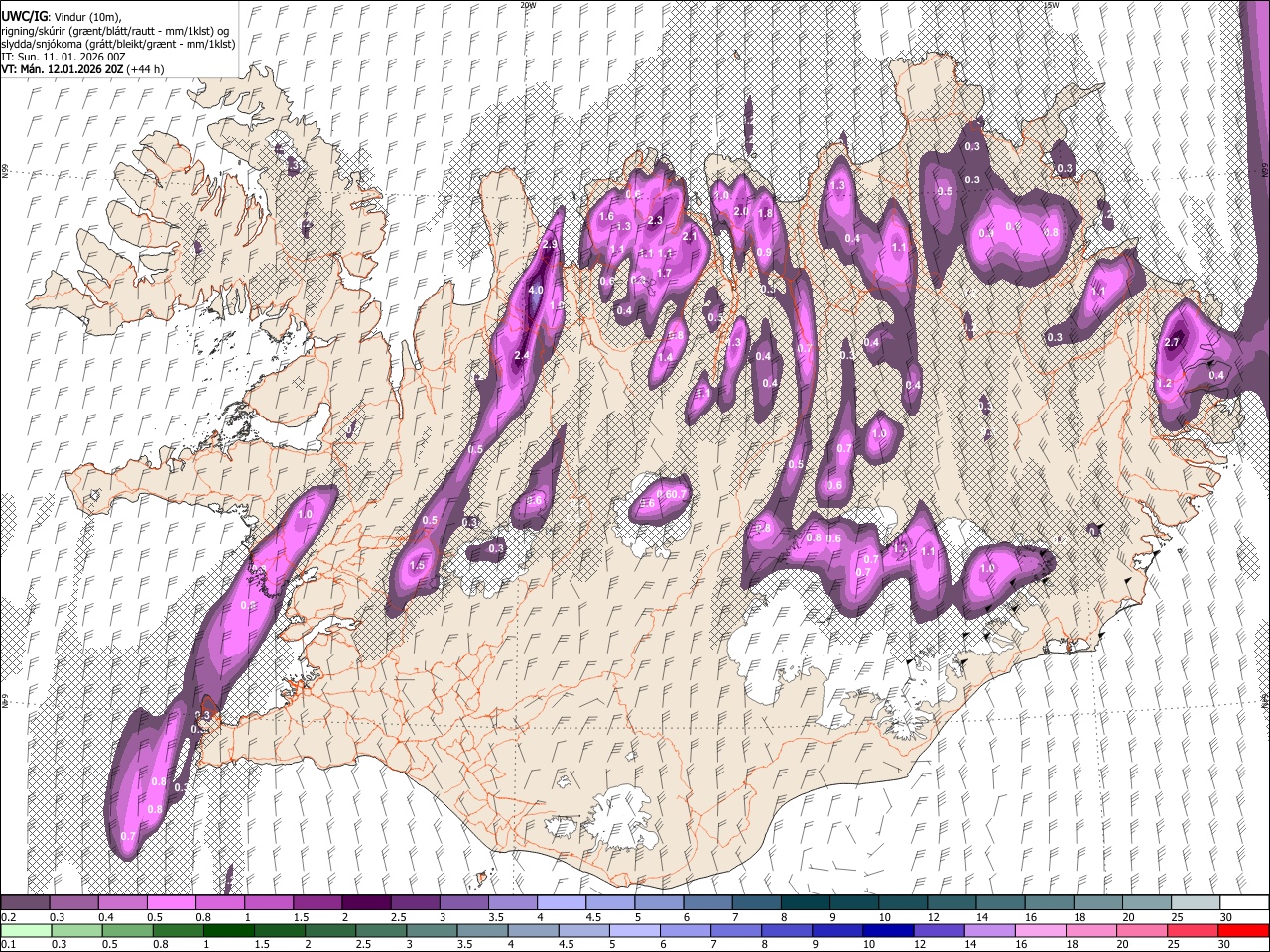1270x952 pixels.
Task: Click the bottom-row "12" legend label
Action: coord(920,945)
